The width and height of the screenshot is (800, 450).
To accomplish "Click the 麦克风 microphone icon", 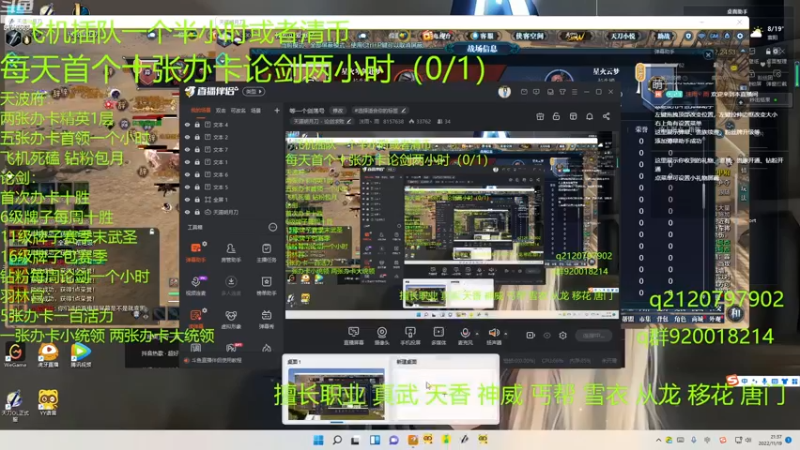I will [465, 333].
